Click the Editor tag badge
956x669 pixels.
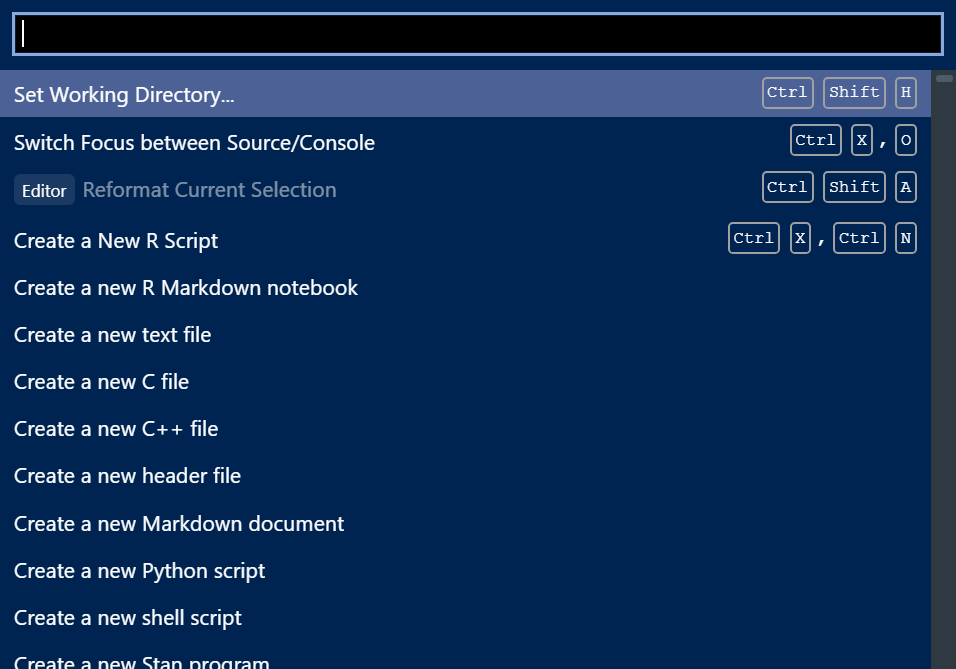44,190
